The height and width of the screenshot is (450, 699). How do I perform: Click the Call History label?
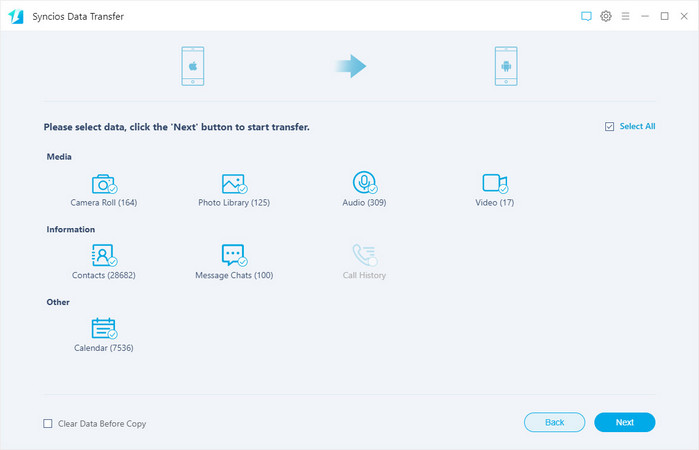(x=364, y=275)
